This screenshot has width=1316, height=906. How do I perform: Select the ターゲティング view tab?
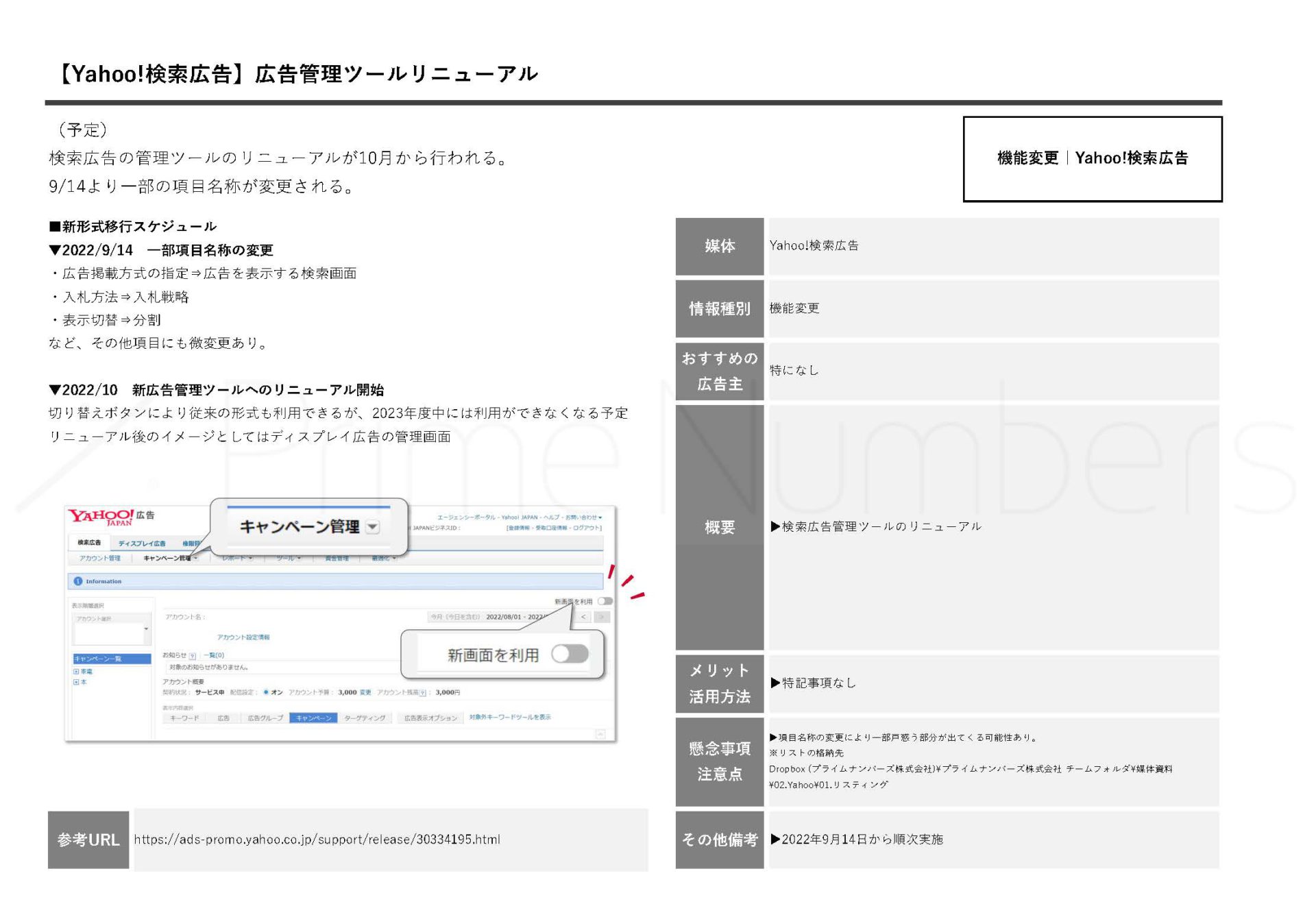point(365,718)
